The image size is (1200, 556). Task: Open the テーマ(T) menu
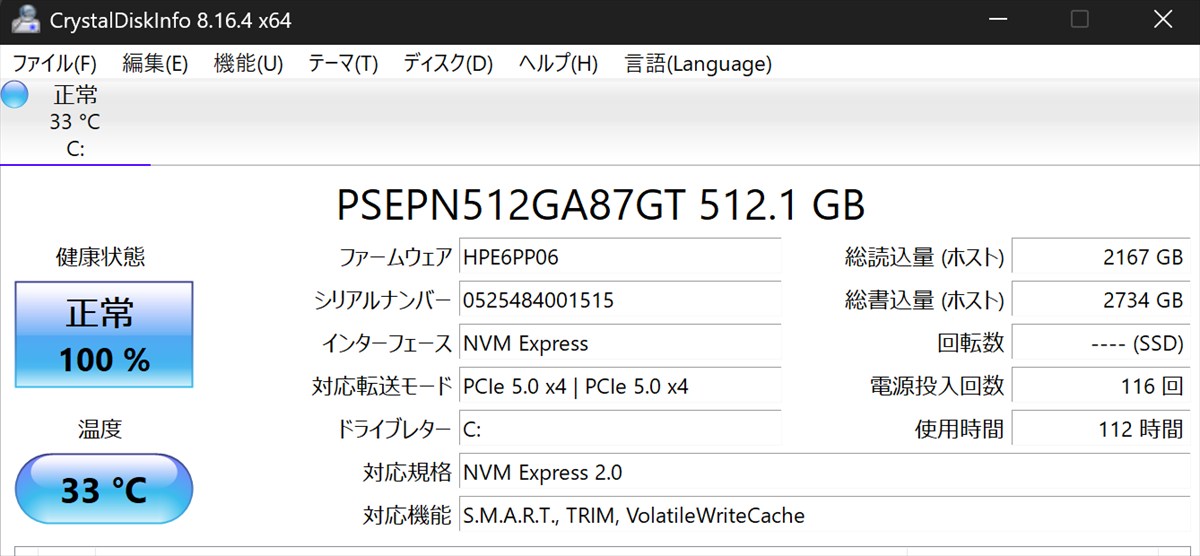click(x=343, y=63)
